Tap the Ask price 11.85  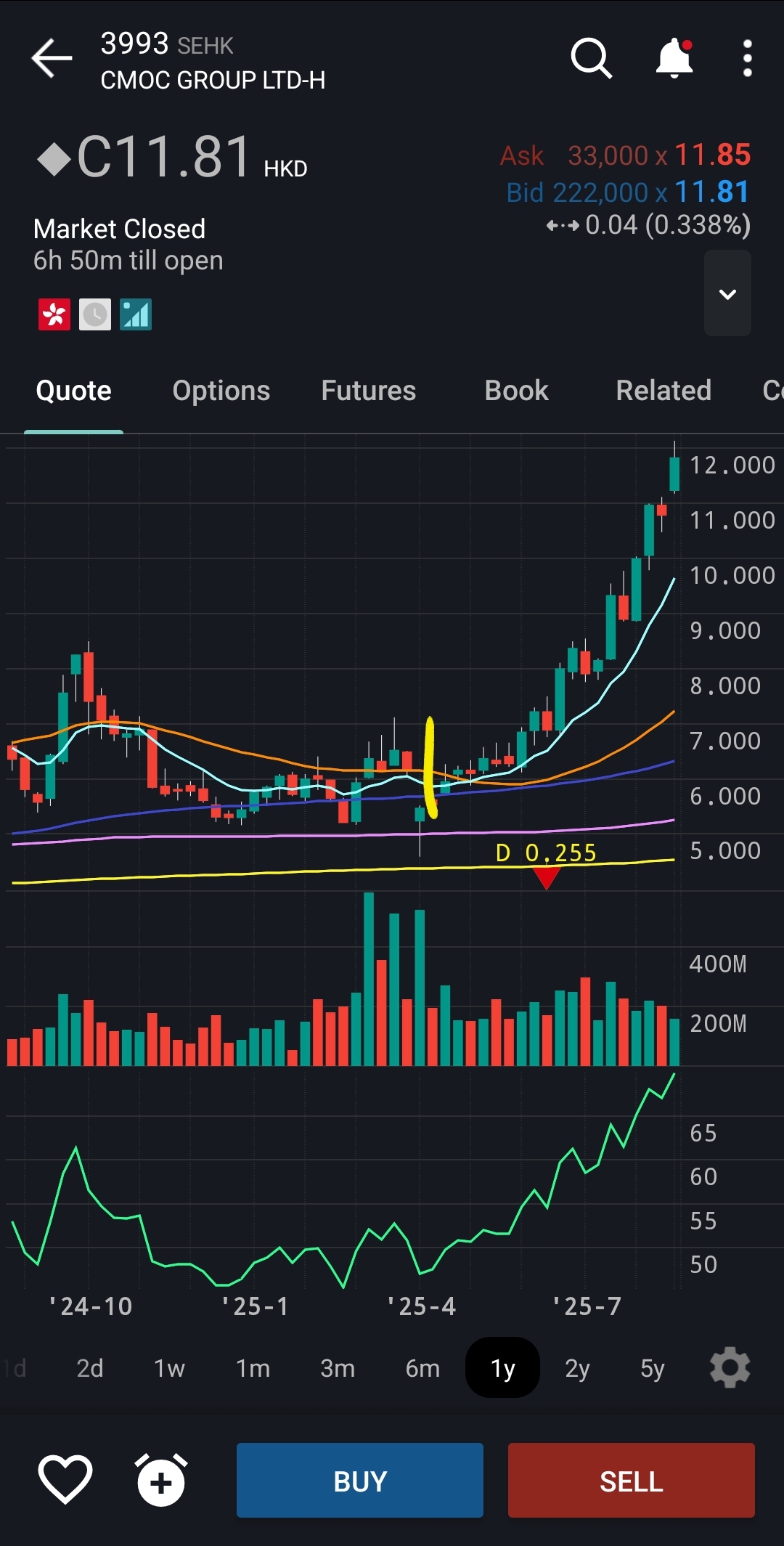(713, 155)
